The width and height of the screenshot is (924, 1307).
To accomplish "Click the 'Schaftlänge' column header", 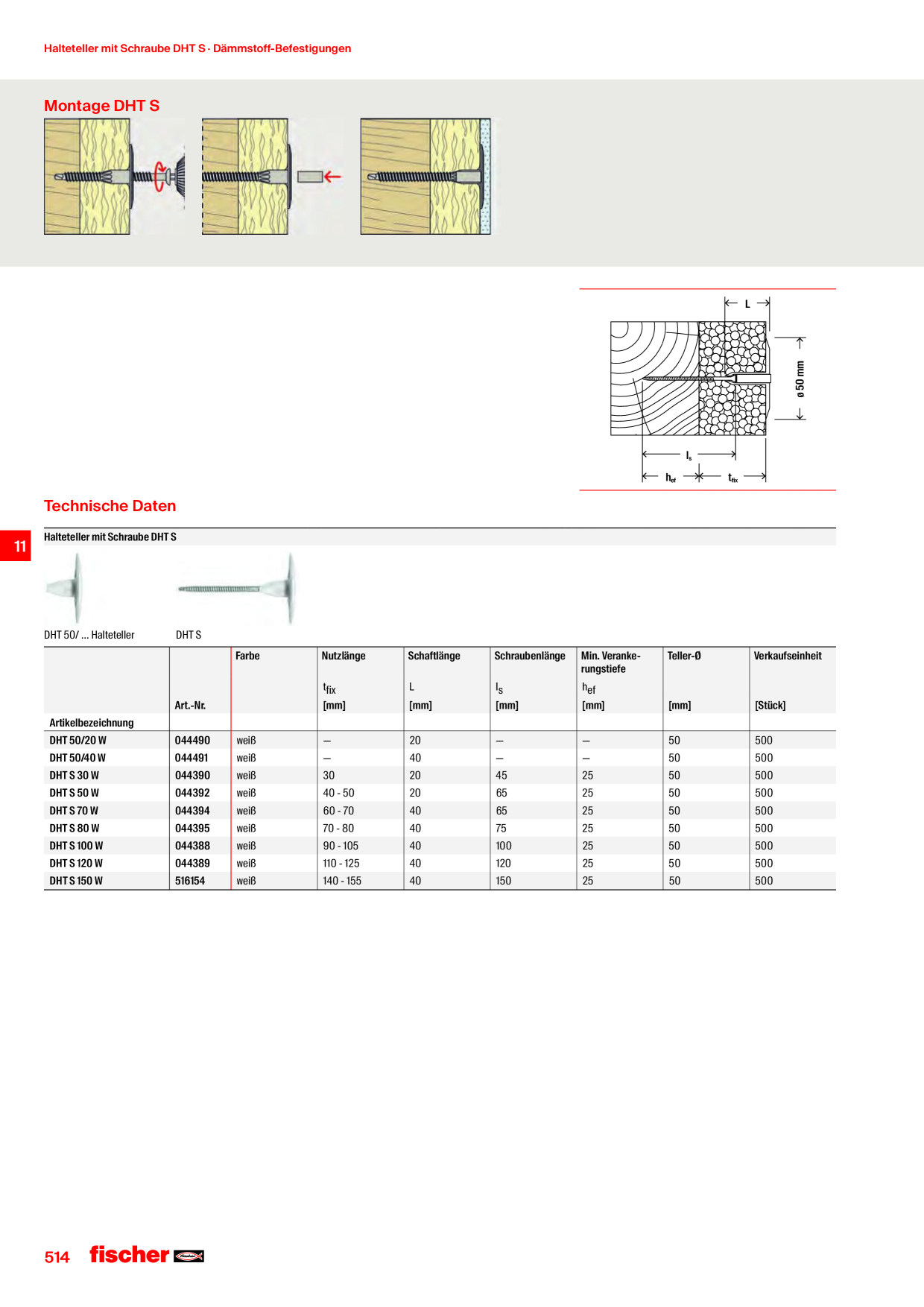I will (434, 656).
